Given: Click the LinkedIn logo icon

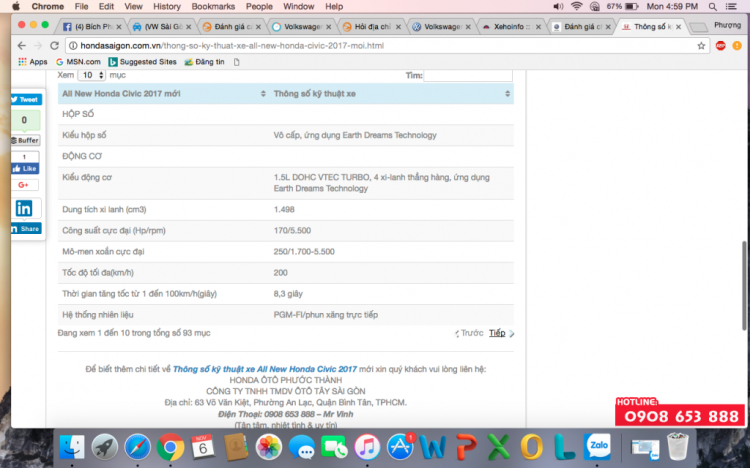Looking at the screenshot, I should [24, 209].
